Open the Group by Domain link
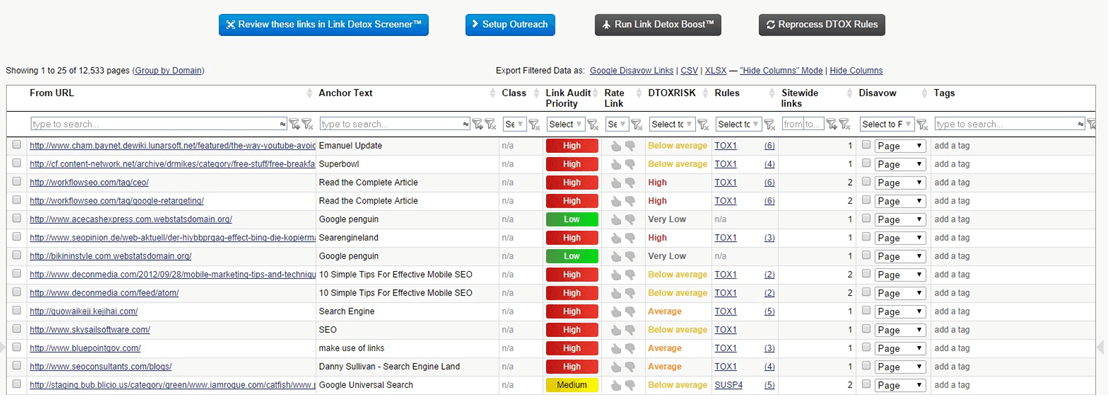Screen dimensions: 1109x413 coord(168,71)
